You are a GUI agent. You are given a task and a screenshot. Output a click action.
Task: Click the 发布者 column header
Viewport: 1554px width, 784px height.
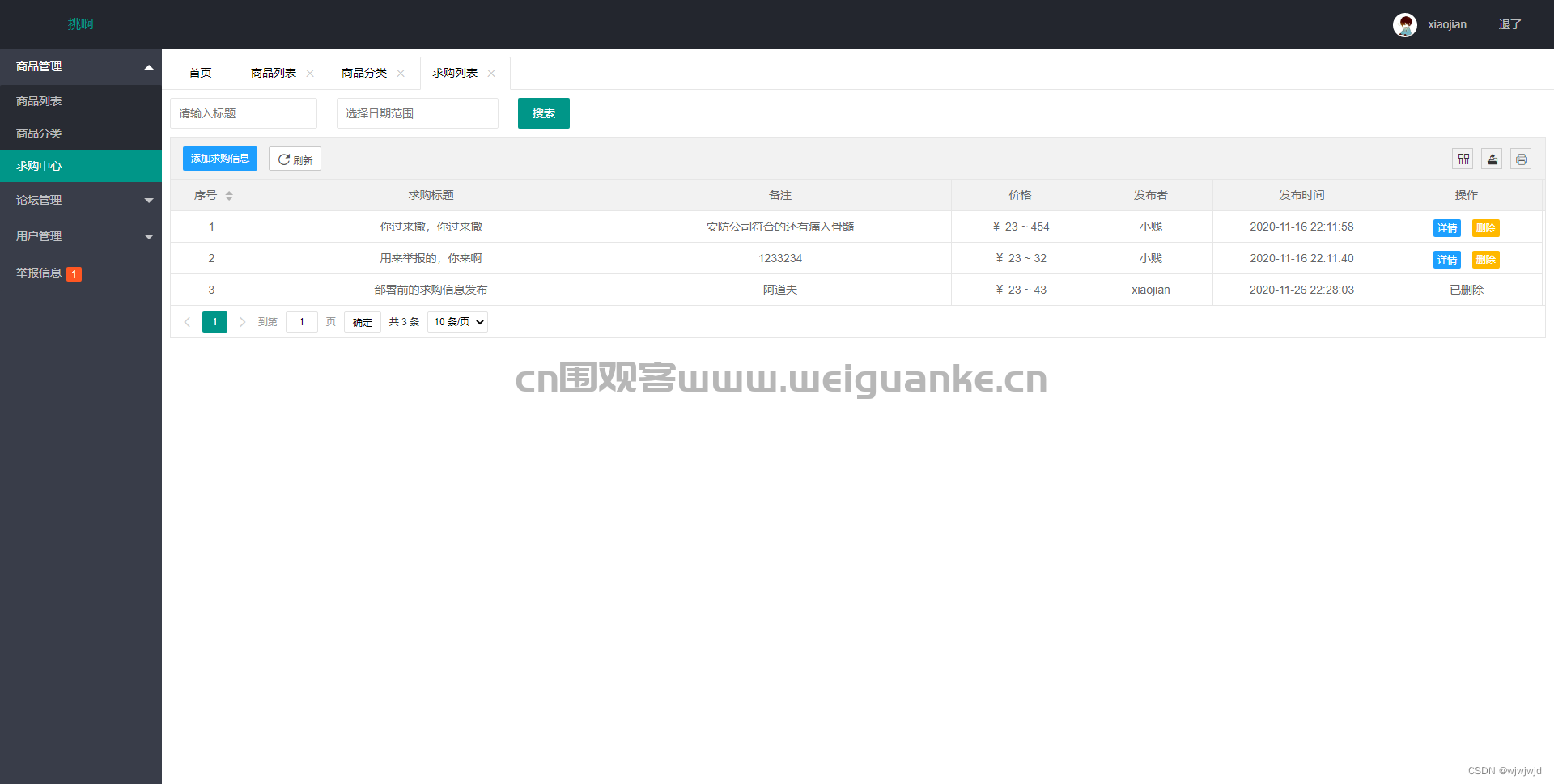1151,195
